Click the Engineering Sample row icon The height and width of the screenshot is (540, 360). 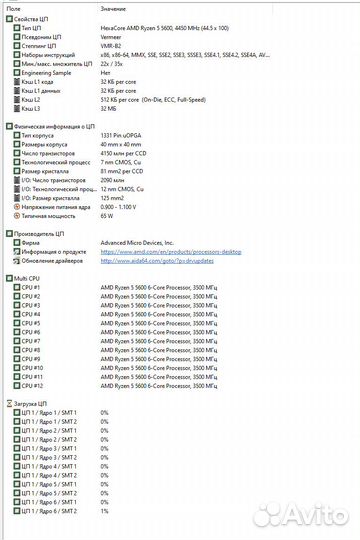pyautogui.click(x=17, y=73)
